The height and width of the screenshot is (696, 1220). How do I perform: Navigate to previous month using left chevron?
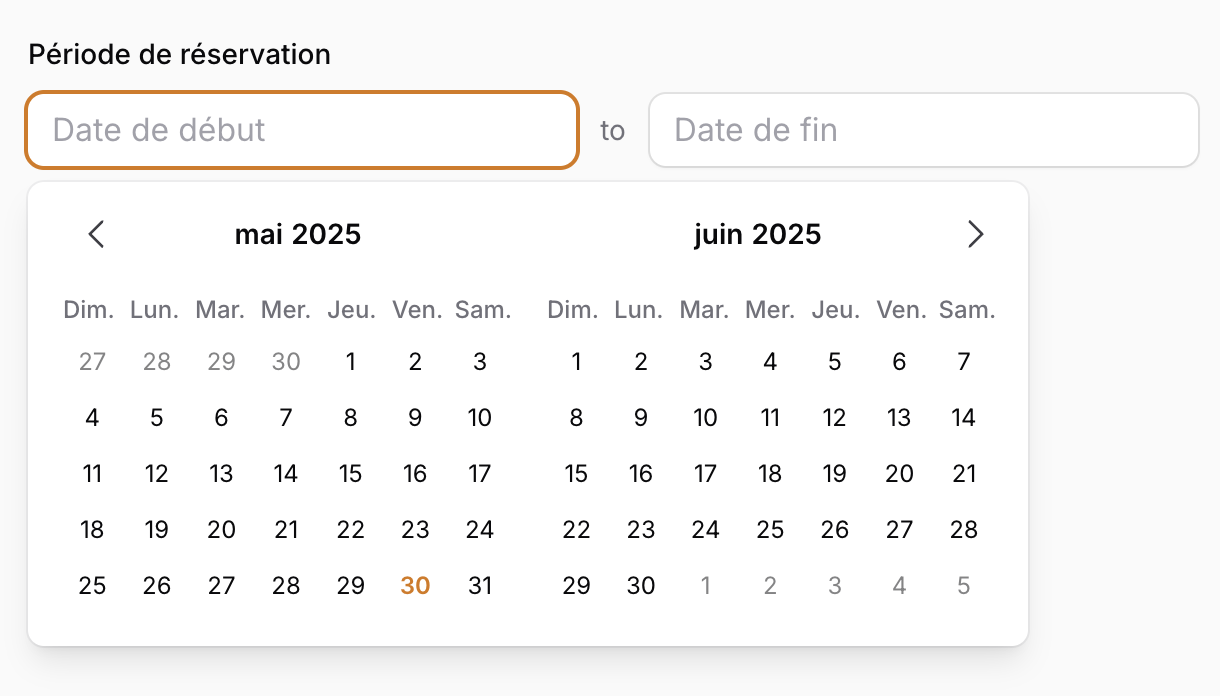96,234
